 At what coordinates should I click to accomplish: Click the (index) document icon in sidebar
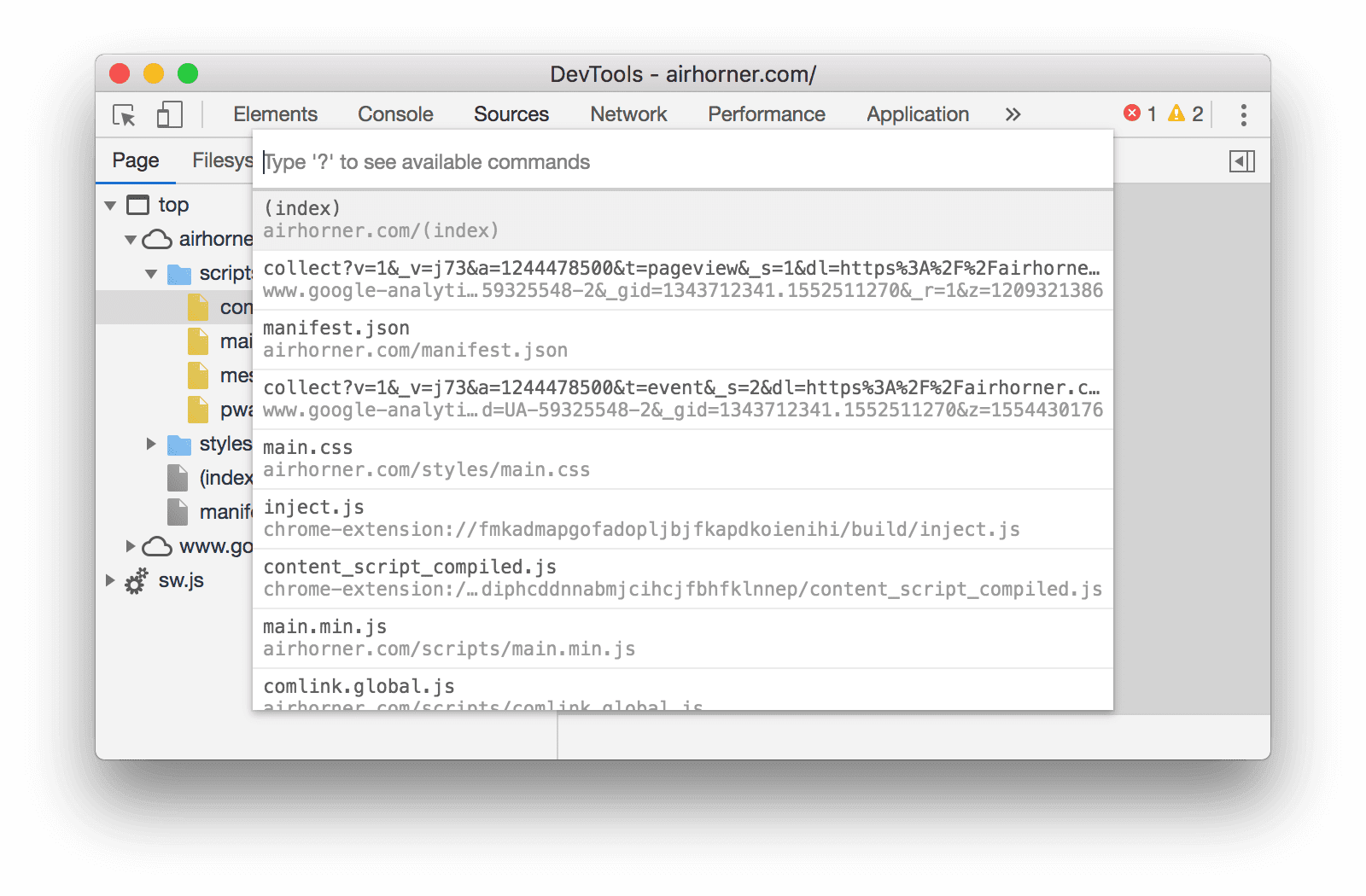point(178,478)
